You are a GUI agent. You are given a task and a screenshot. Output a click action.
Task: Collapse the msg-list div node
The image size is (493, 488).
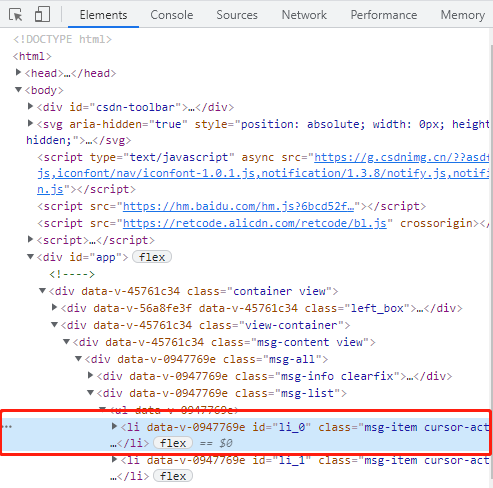pos(90,393)
